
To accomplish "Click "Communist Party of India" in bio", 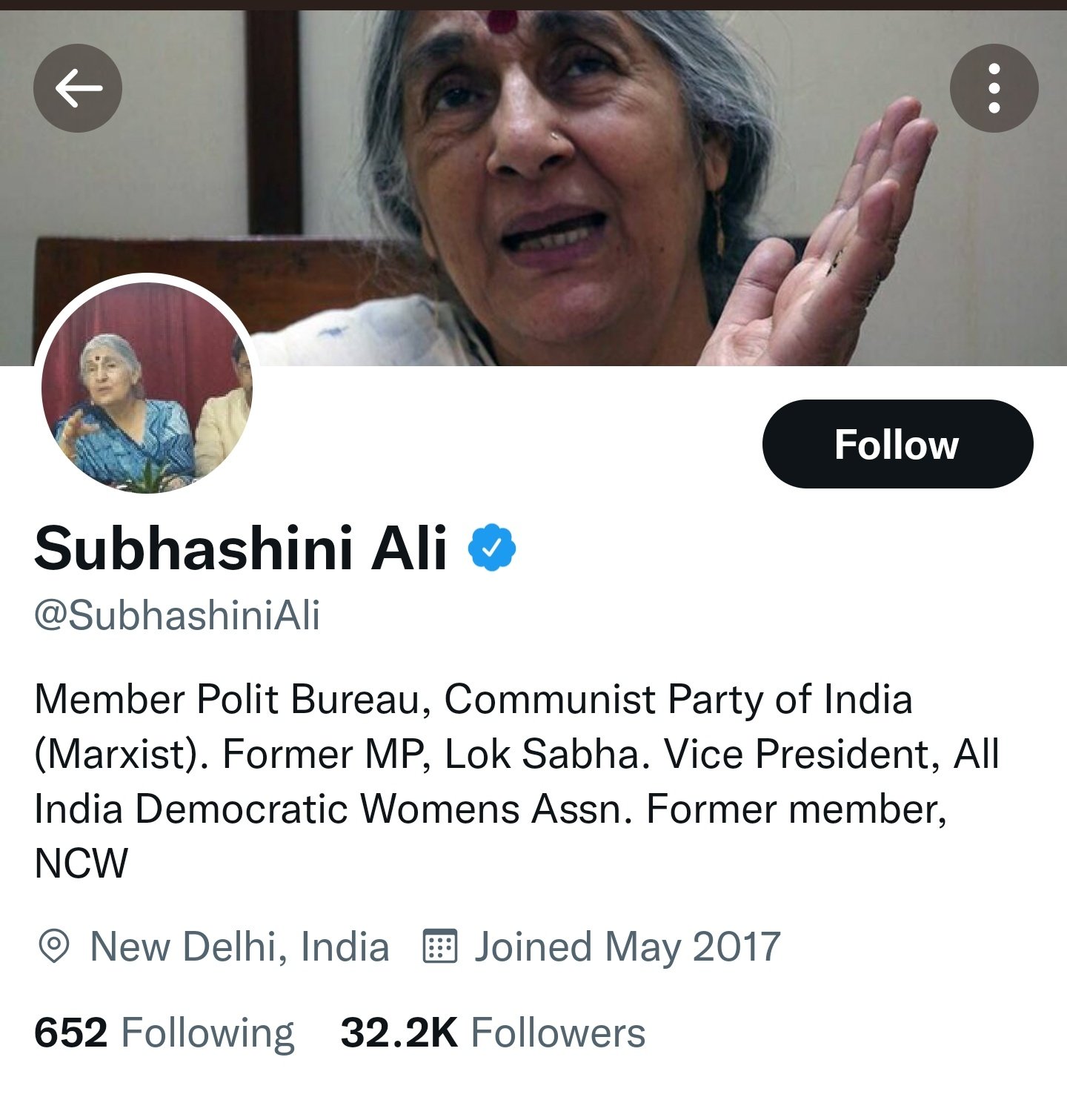I will pyautogui.click(x=677, y=699).
